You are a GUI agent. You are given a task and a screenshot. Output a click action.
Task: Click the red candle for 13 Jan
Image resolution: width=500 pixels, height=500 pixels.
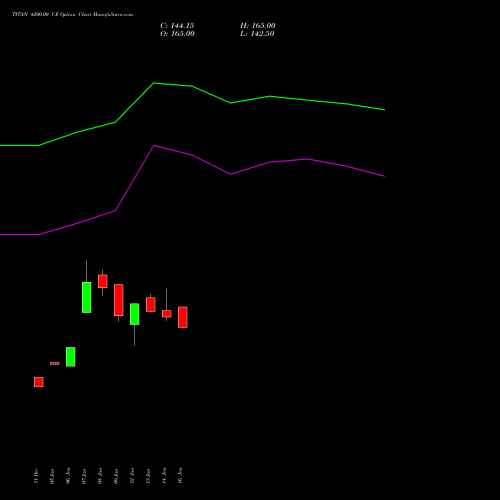click(x=151, y=305)
